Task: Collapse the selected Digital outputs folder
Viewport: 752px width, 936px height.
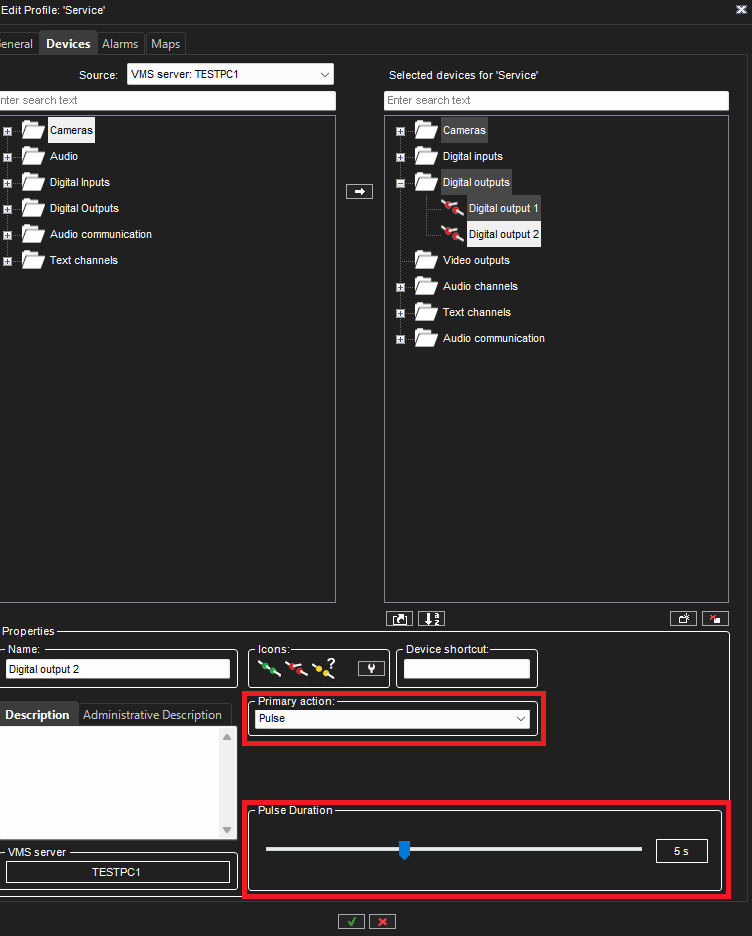Action: tap(401, 183)
